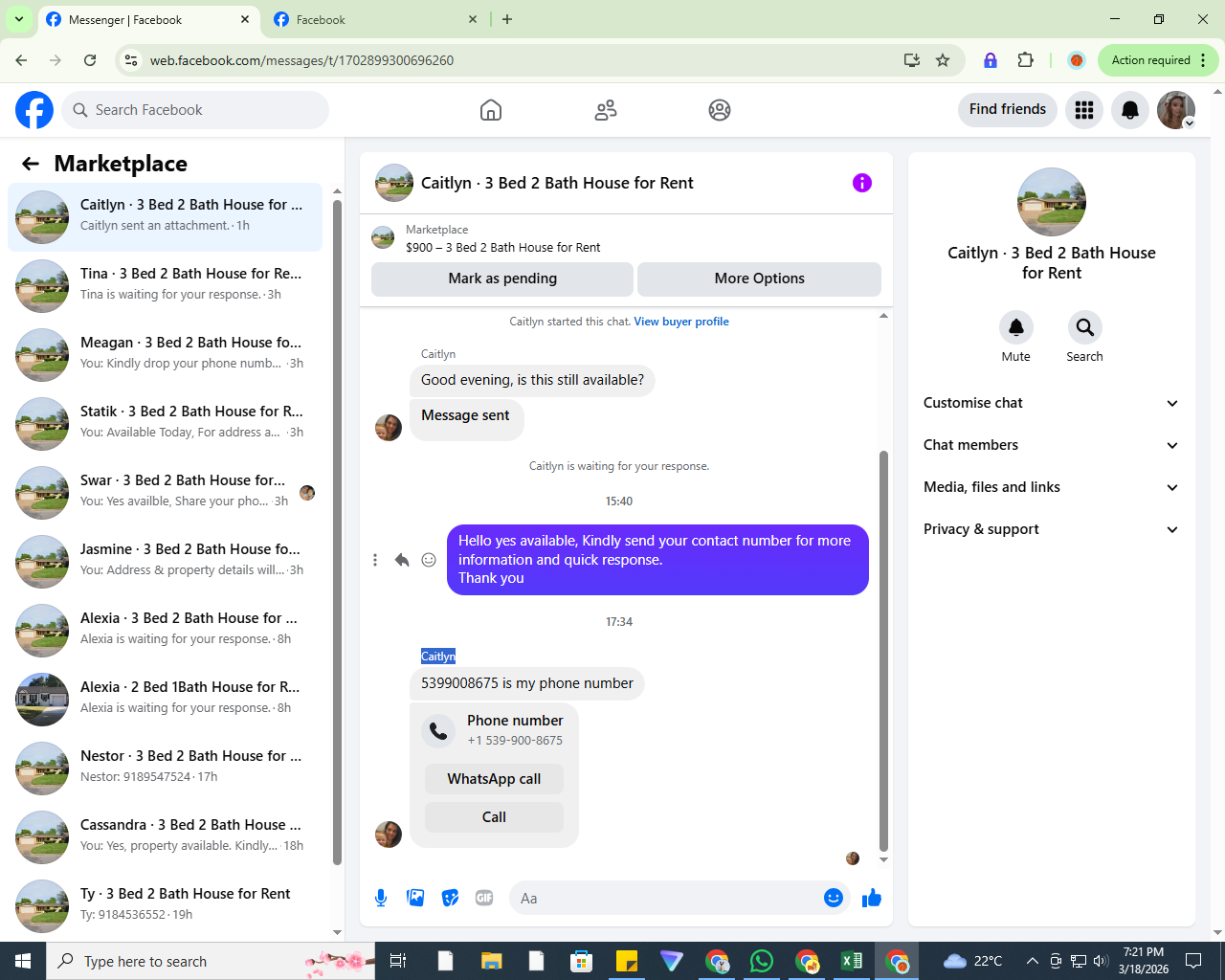Go to the Home feed icon
The image size is (1225, 980).
coord(491,110)
